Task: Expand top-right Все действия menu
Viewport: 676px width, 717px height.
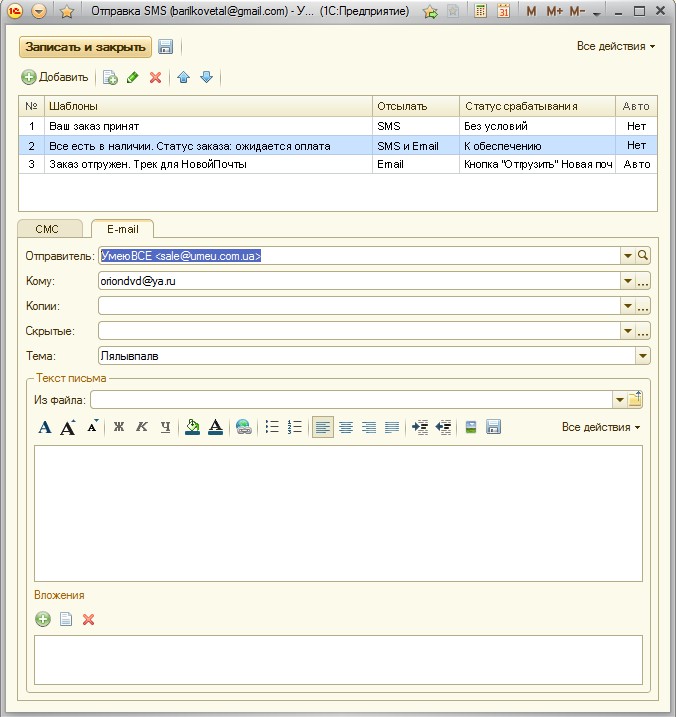Action: 616,46
